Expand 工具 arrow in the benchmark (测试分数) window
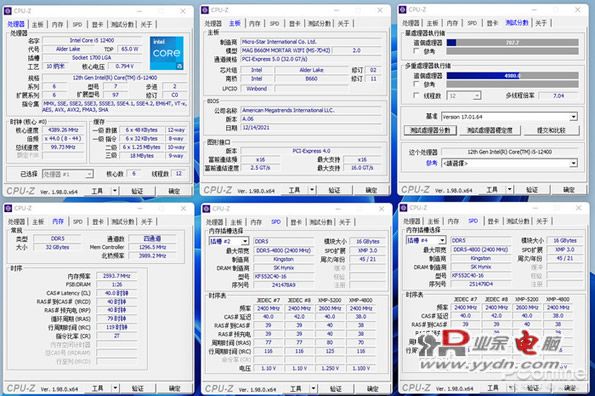The height and width of the screenshot is (396, 595). pyautogui.click(x=510, y=189)
